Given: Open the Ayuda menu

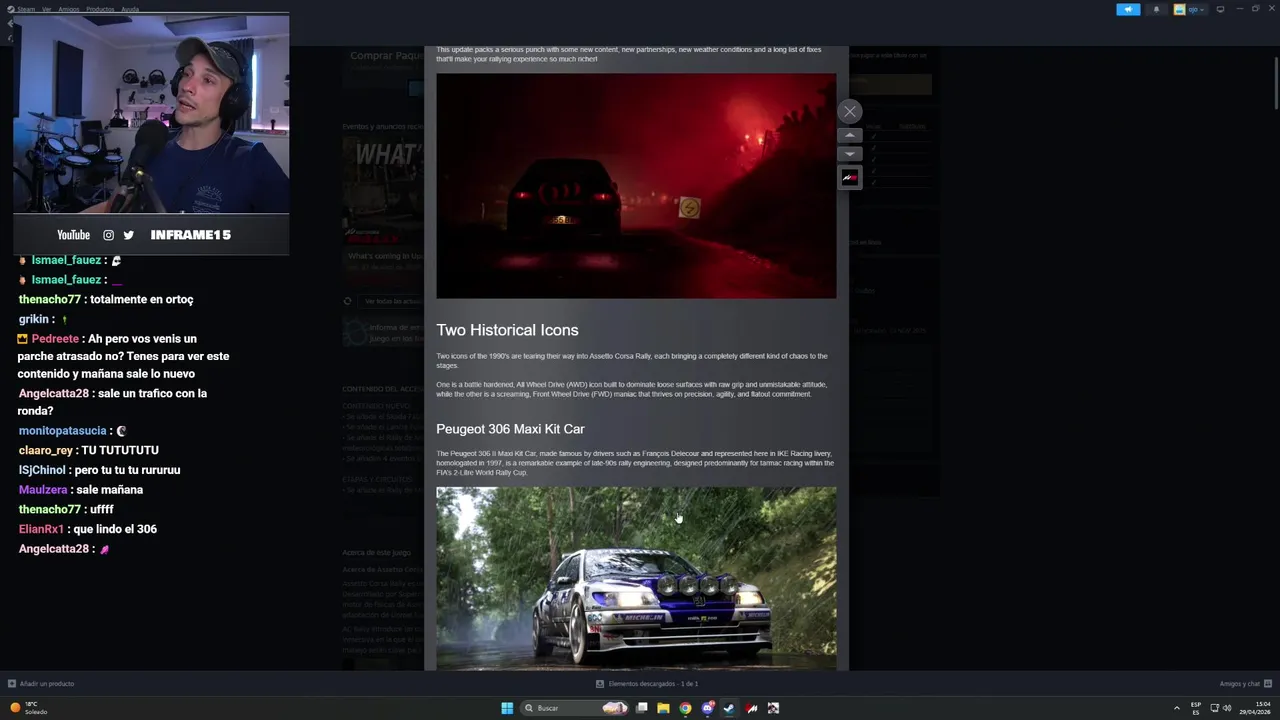Looking at the screenshot, I should click(x=130, y=9).
